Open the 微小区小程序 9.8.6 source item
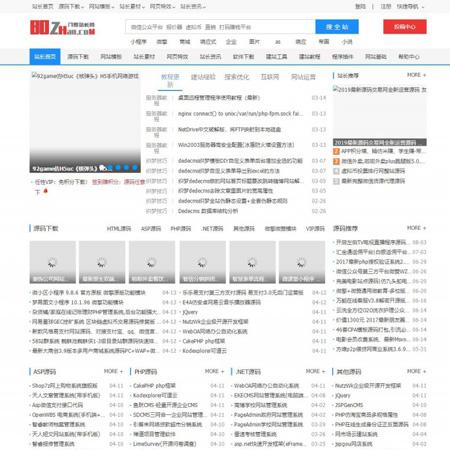This screenshot has width=450, height=450. [89, 293]
